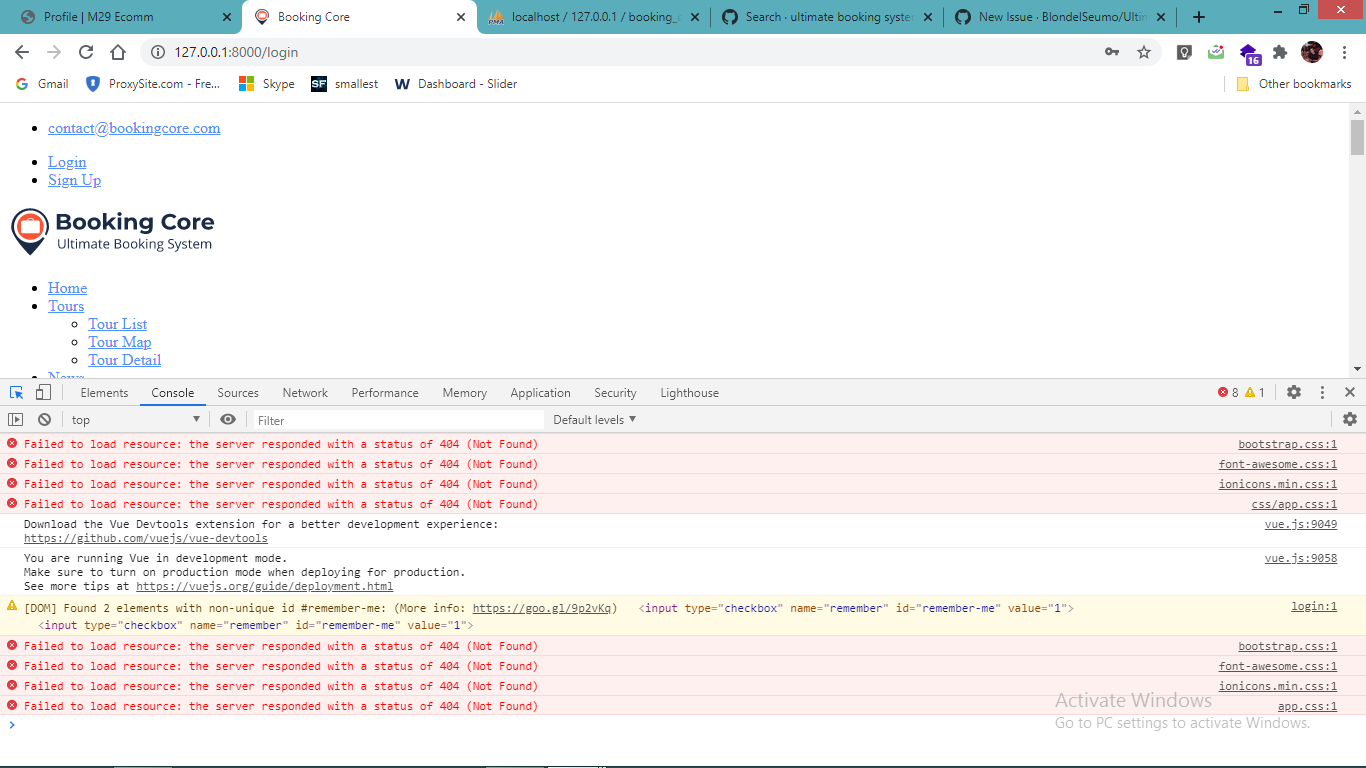The width and height of the screenshot is (1366, 768).
Task: Click the contact@bookingcore.com link
Action: pyautogui.click(x=134, y=128)
